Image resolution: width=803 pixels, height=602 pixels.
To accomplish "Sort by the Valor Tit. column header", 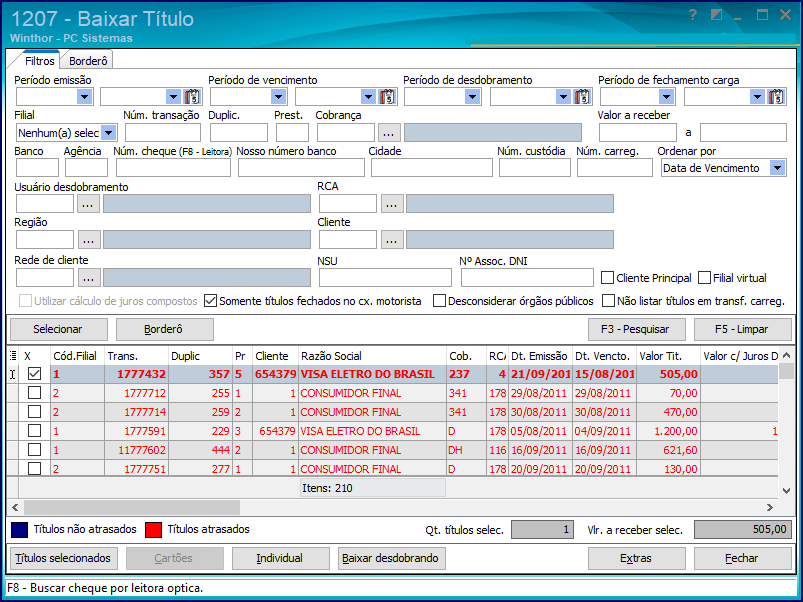I will click(x=668, y=356).
